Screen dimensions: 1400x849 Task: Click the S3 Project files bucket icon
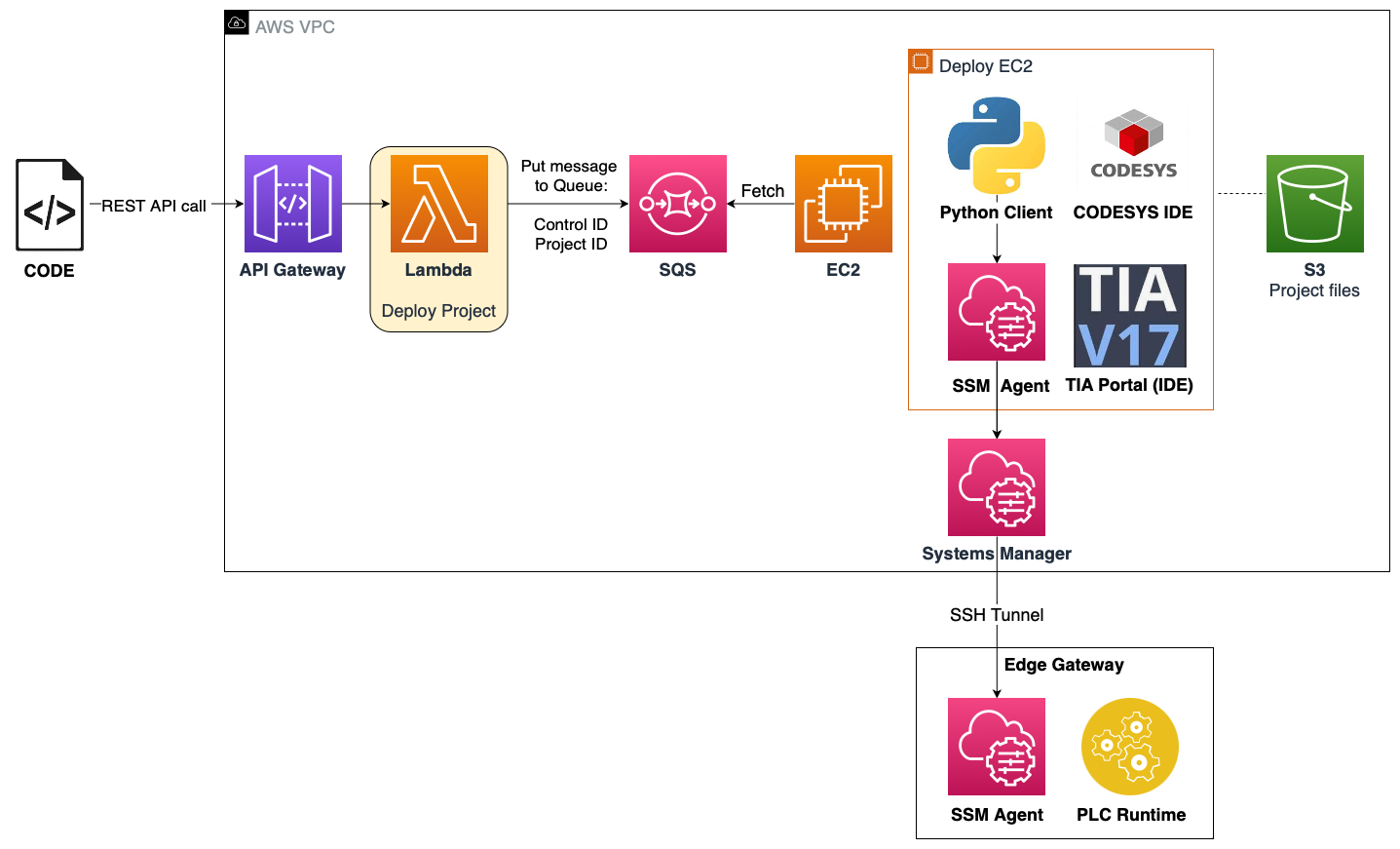tap(1314, 203)
